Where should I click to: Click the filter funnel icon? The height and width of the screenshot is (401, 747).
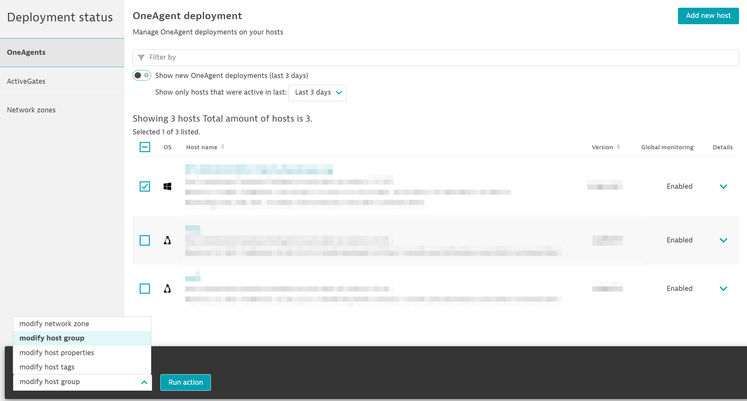(141, 57)
